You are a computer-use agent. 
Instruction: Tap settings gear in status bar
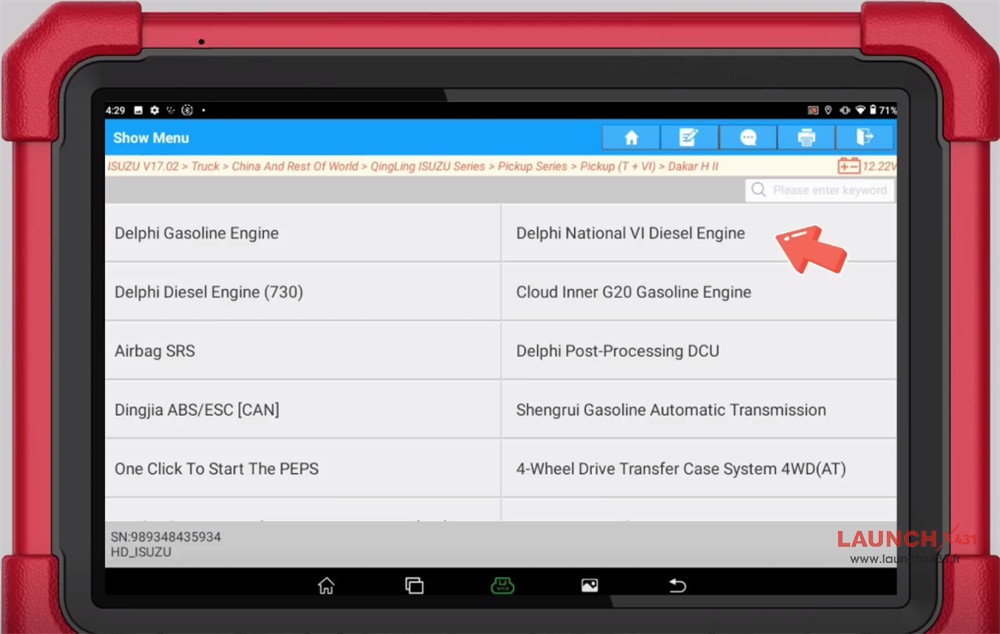coord(154,110)
